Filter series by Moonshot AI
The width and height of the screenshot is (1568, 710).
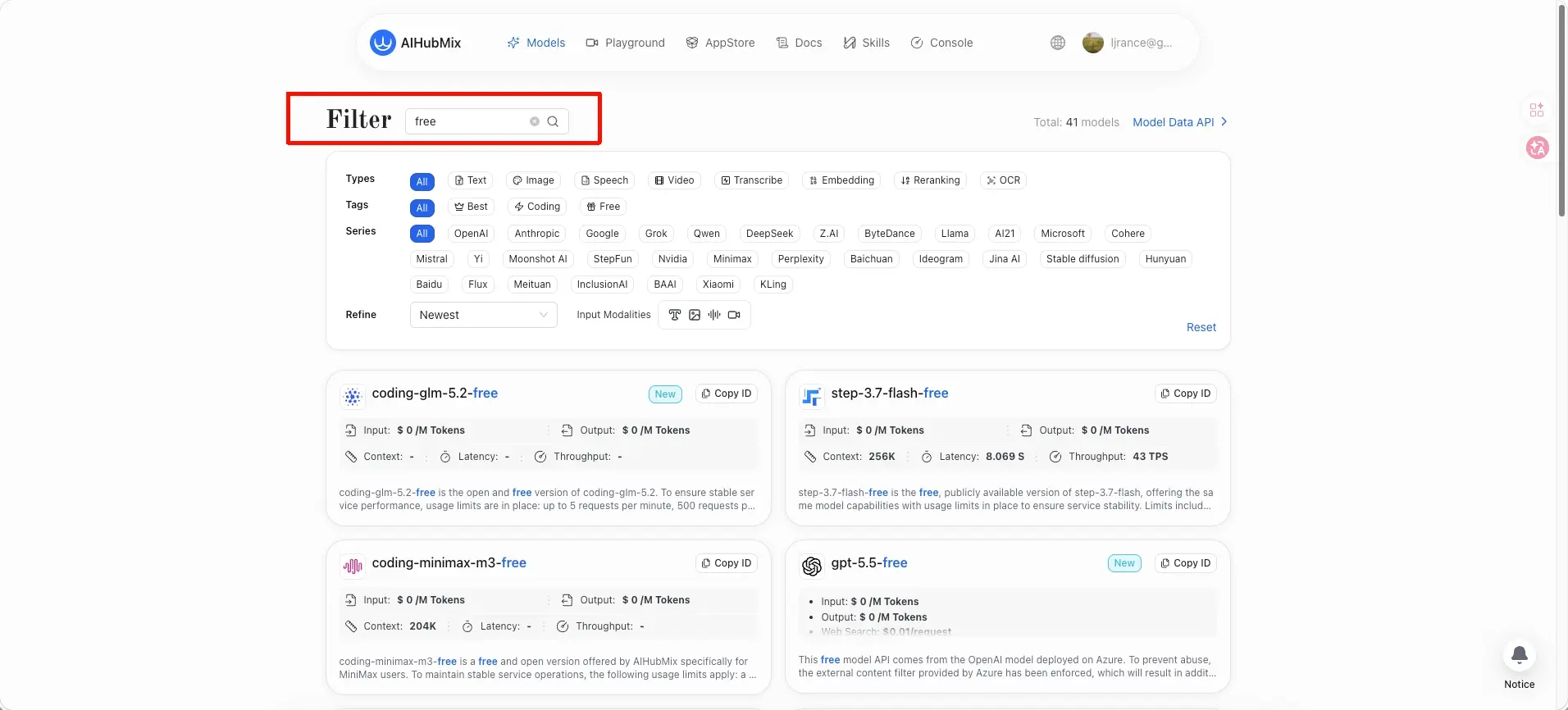coord(538,259)
